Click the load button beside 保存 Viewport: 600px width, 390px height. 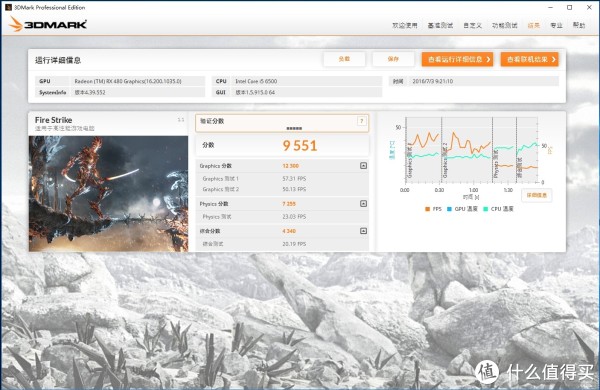(x=344, y=59)
